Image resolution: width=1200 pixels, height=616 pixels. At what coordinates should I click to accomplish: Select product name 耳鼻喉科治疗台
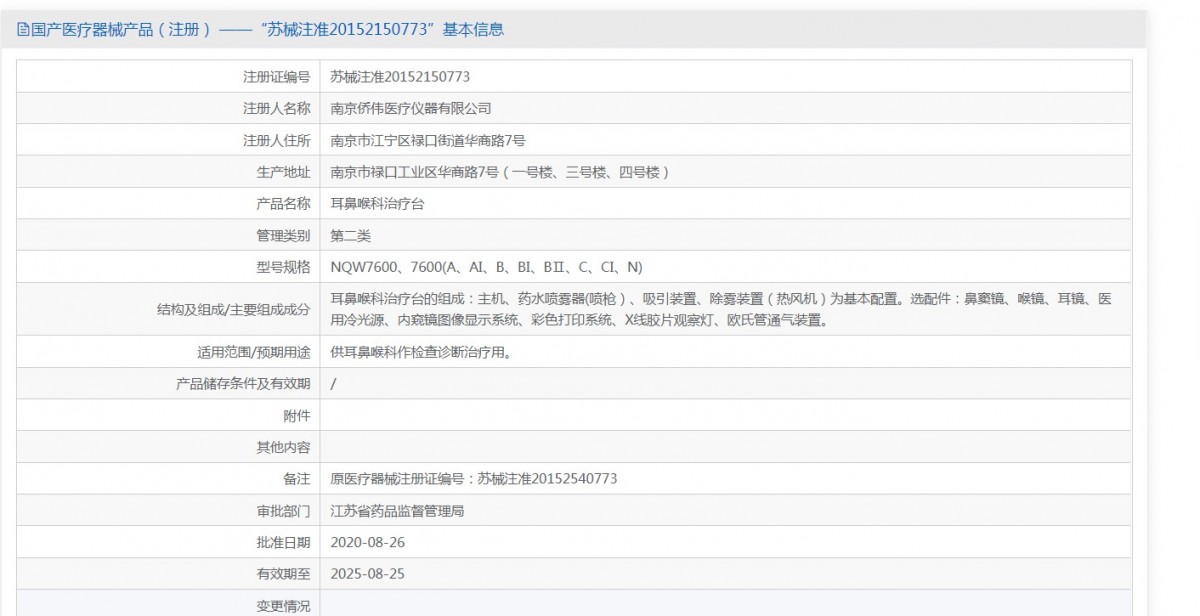[378, 204]
